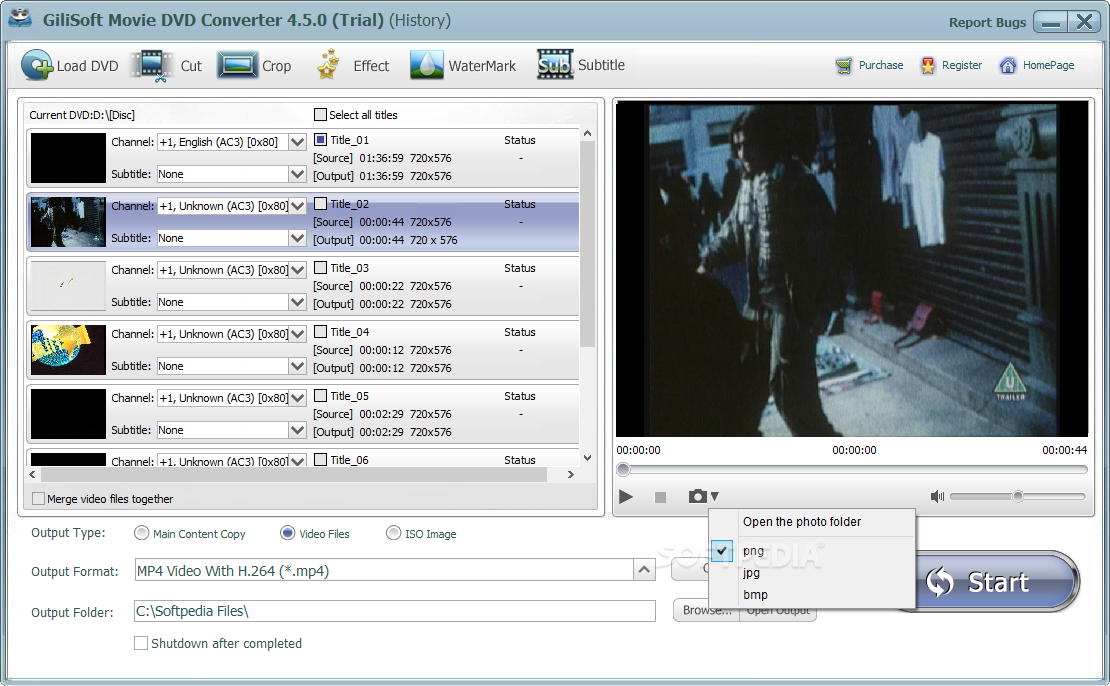1110x686 pixels.
Task: Click the Load DVD icon
Action: click(37, 65)
